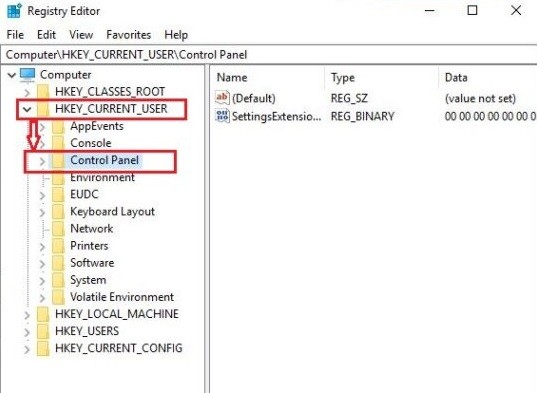
Task: Click the Computer monitor icon
Action: (x=27, y=75)
